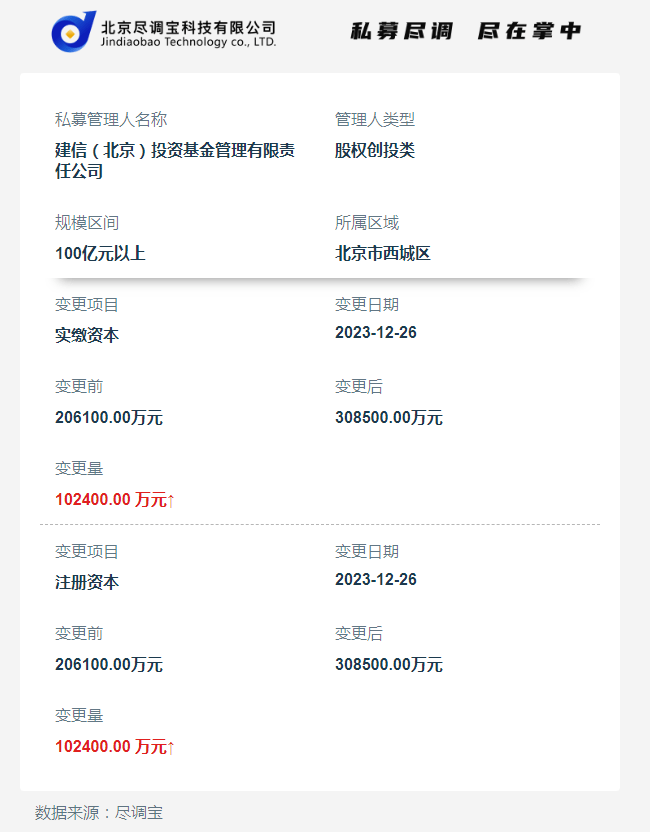Click the Jindiaobao company logo icon
The height and width of the screenshot is (832, 650).
point(73,31)
